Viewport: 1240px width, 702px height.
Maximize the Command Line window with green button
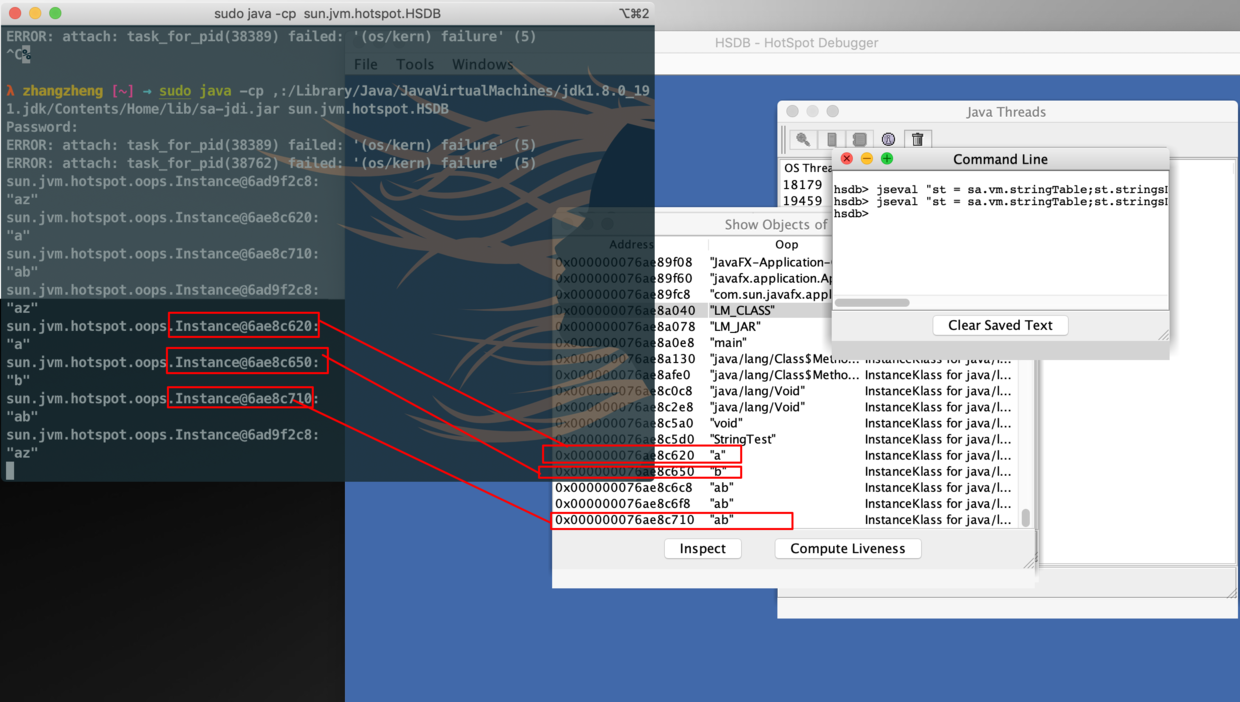point(887,159)
